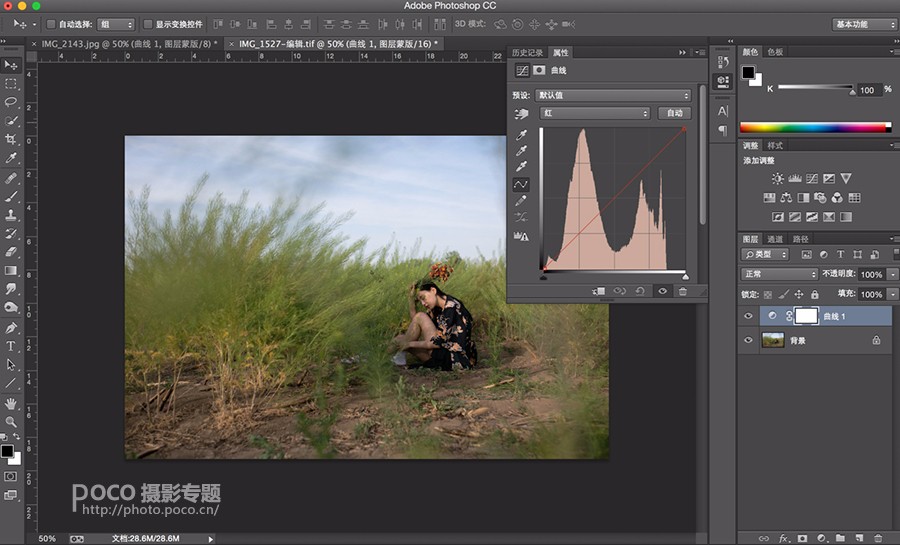Open 基本功能 workspace dropdown
The width and height of the screenshot is (900, 545).
click(864, 24)
